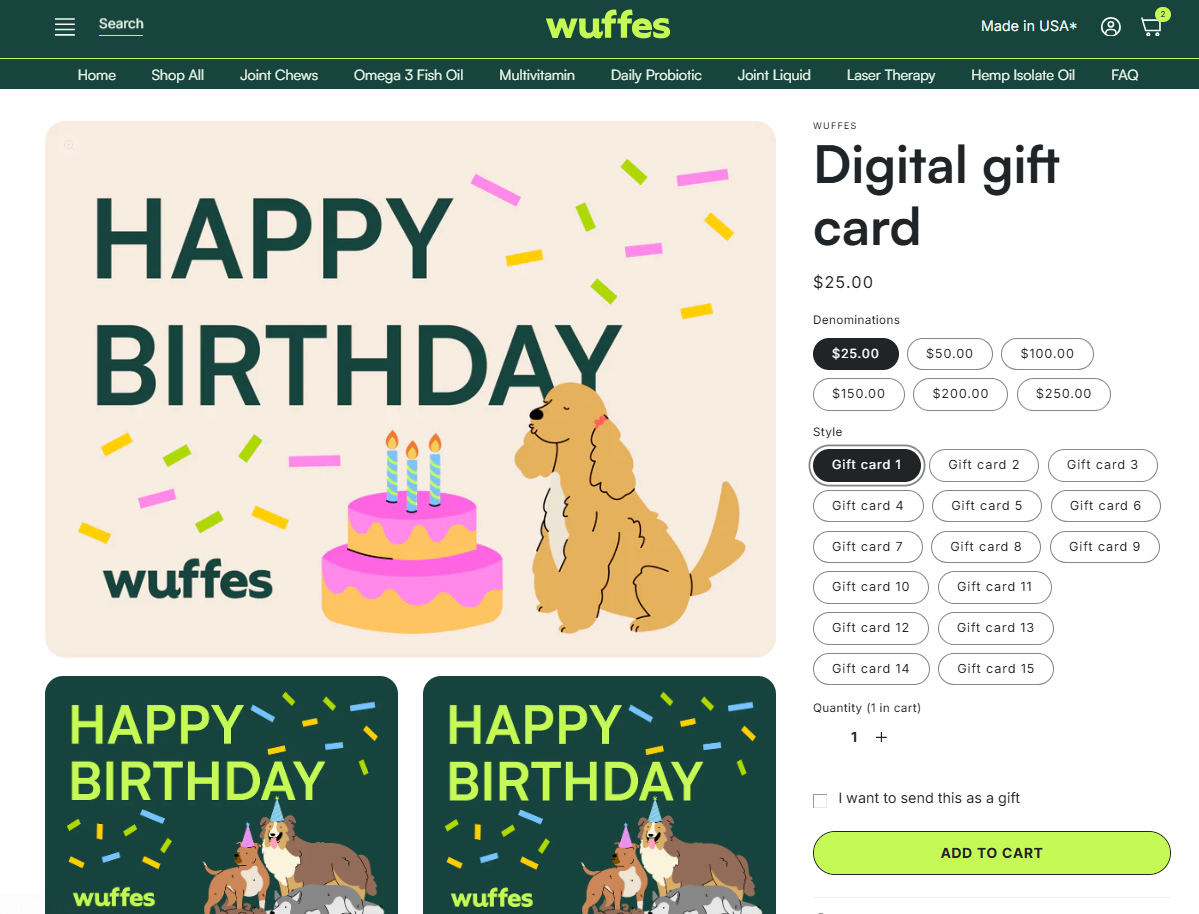Select Gift card 5 style
1199x914 pixels.
(x=986, y=506)
